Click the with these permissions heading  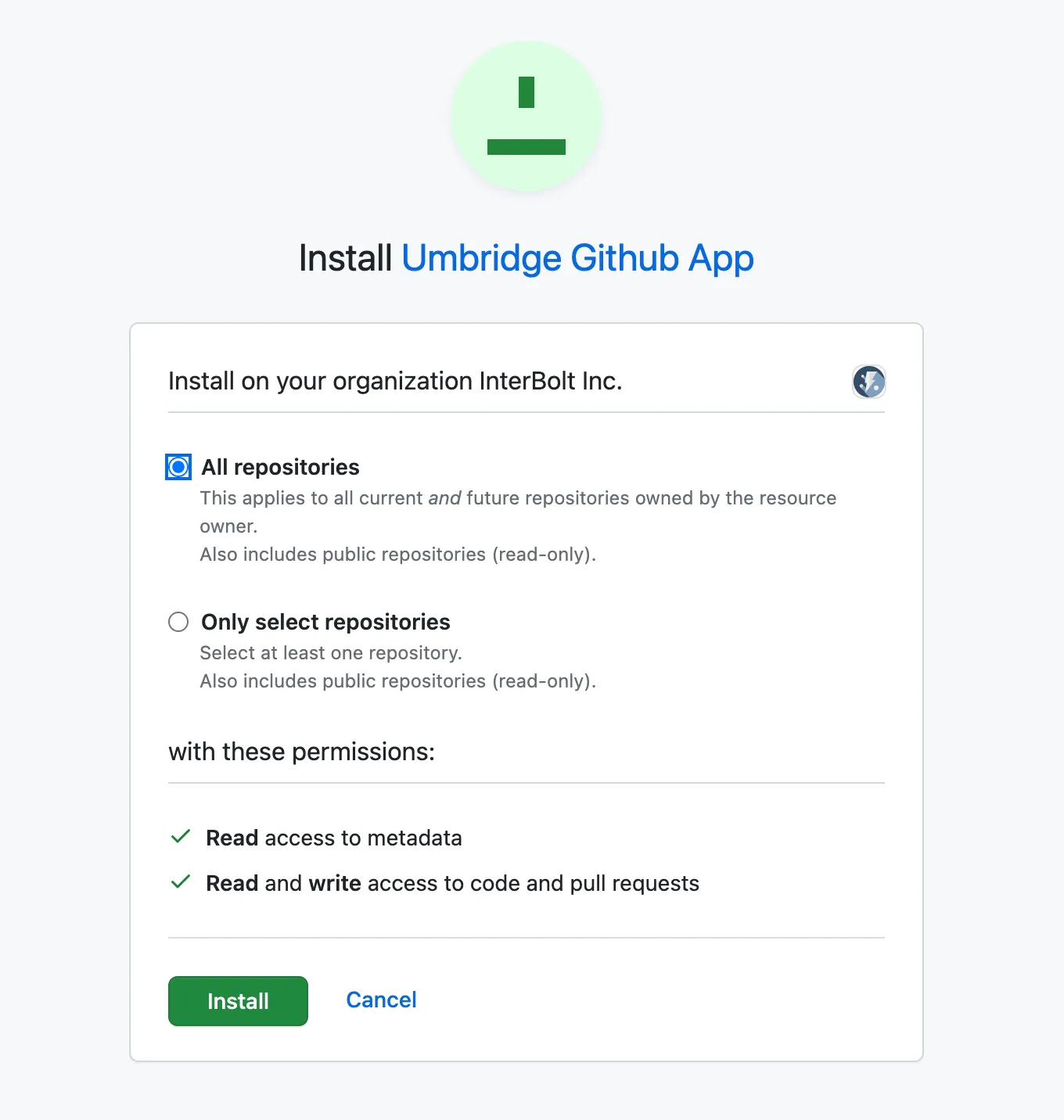302,752
